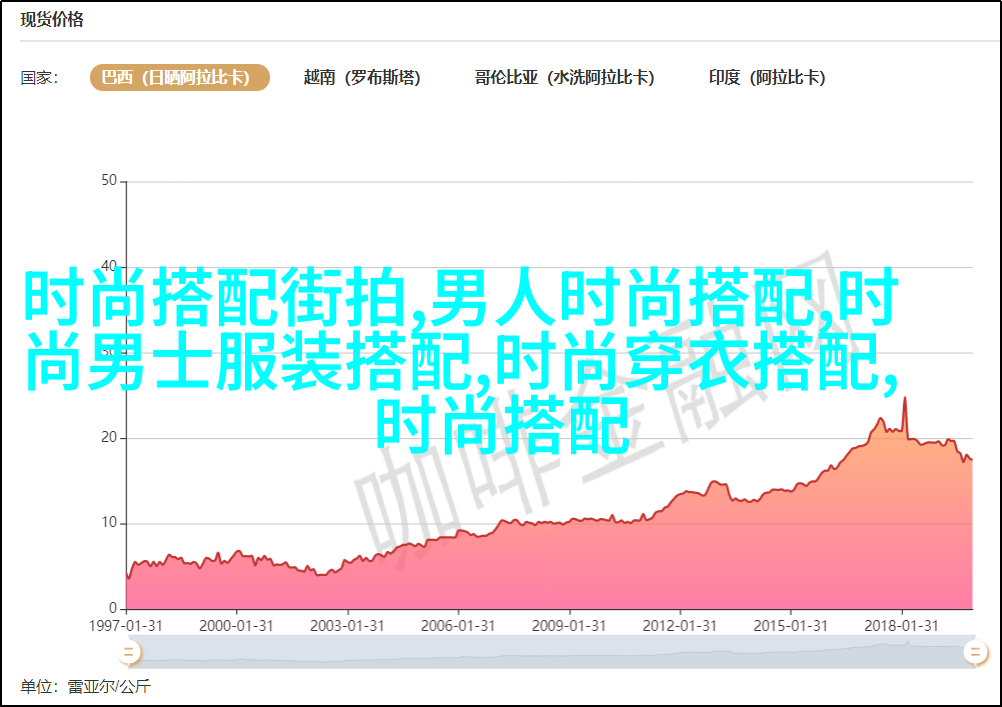Select the 巴西（日晒阿拉比卡）country option
This screenshot has height=707, width=1002.
pyautogui.click(x=179, y=78)
